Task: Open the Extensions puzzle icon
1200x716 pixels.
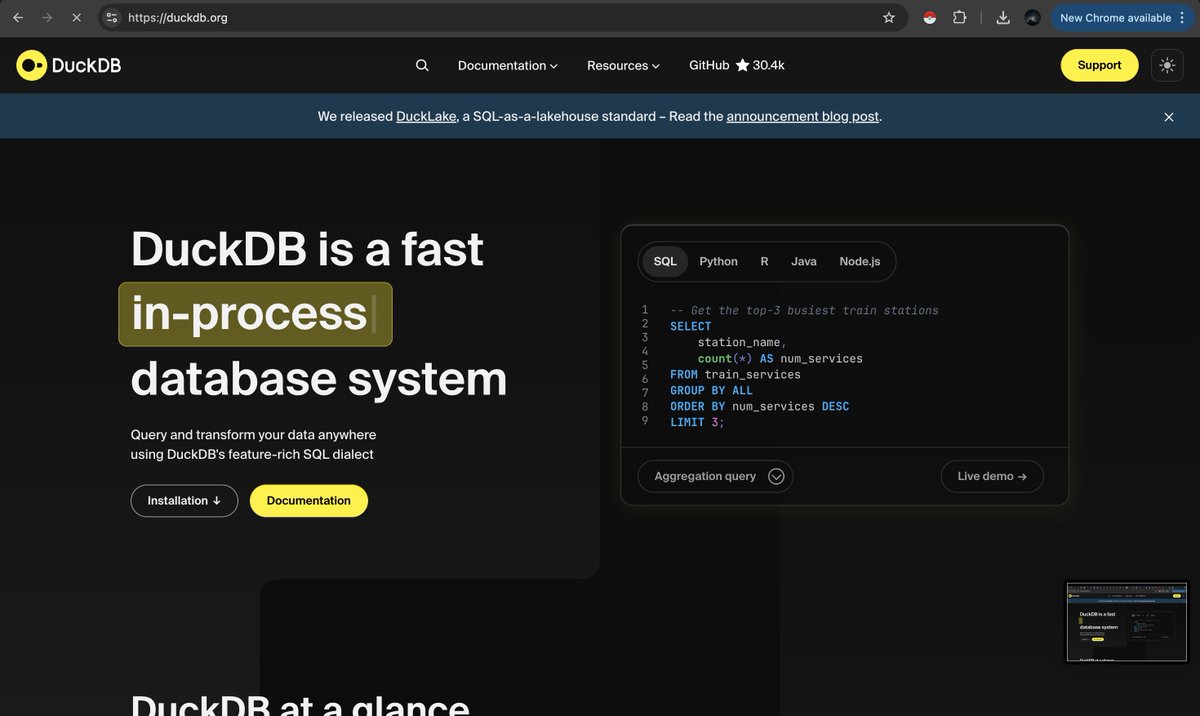Action: point(960,17)
